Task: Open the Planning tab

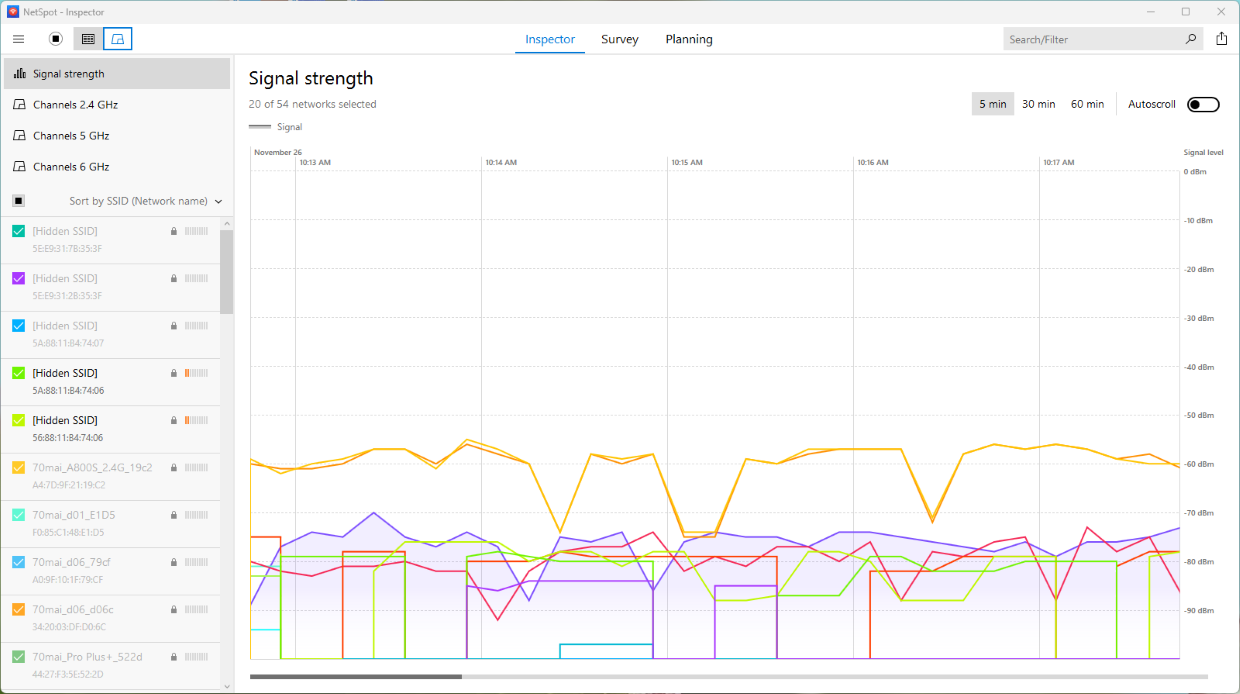Action: pos(689,39)
